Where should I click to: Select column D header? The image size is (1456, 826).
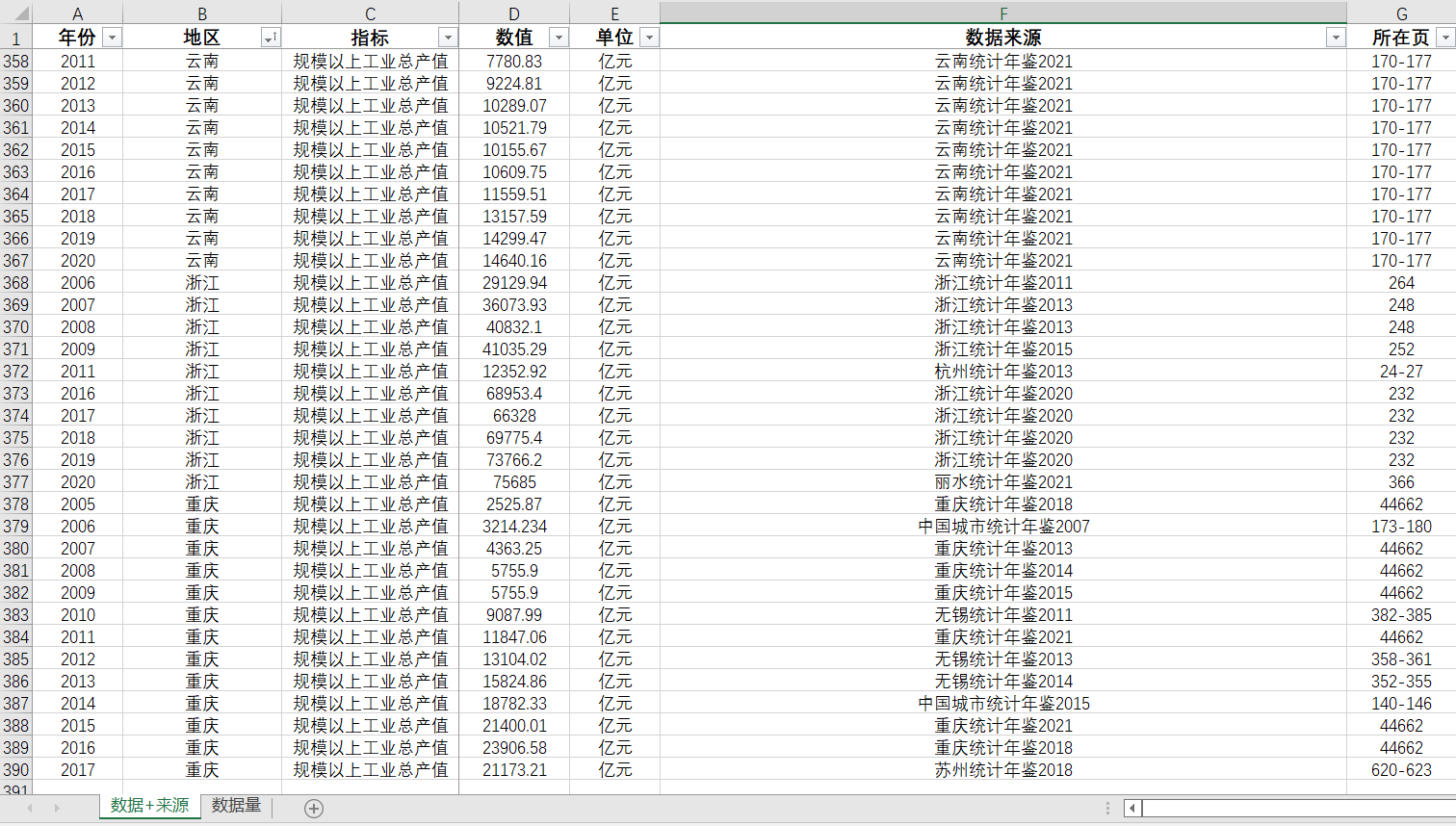(514, 13)
